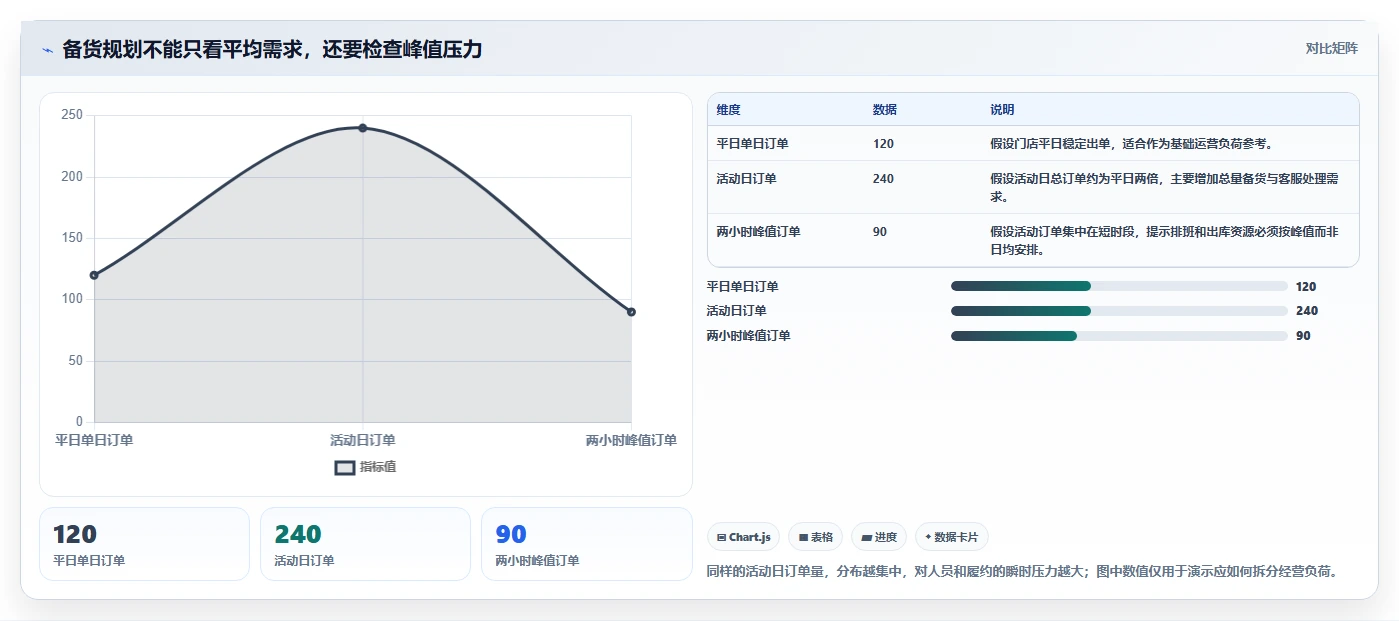Click the 对比矩阵 label in header

1331,48
